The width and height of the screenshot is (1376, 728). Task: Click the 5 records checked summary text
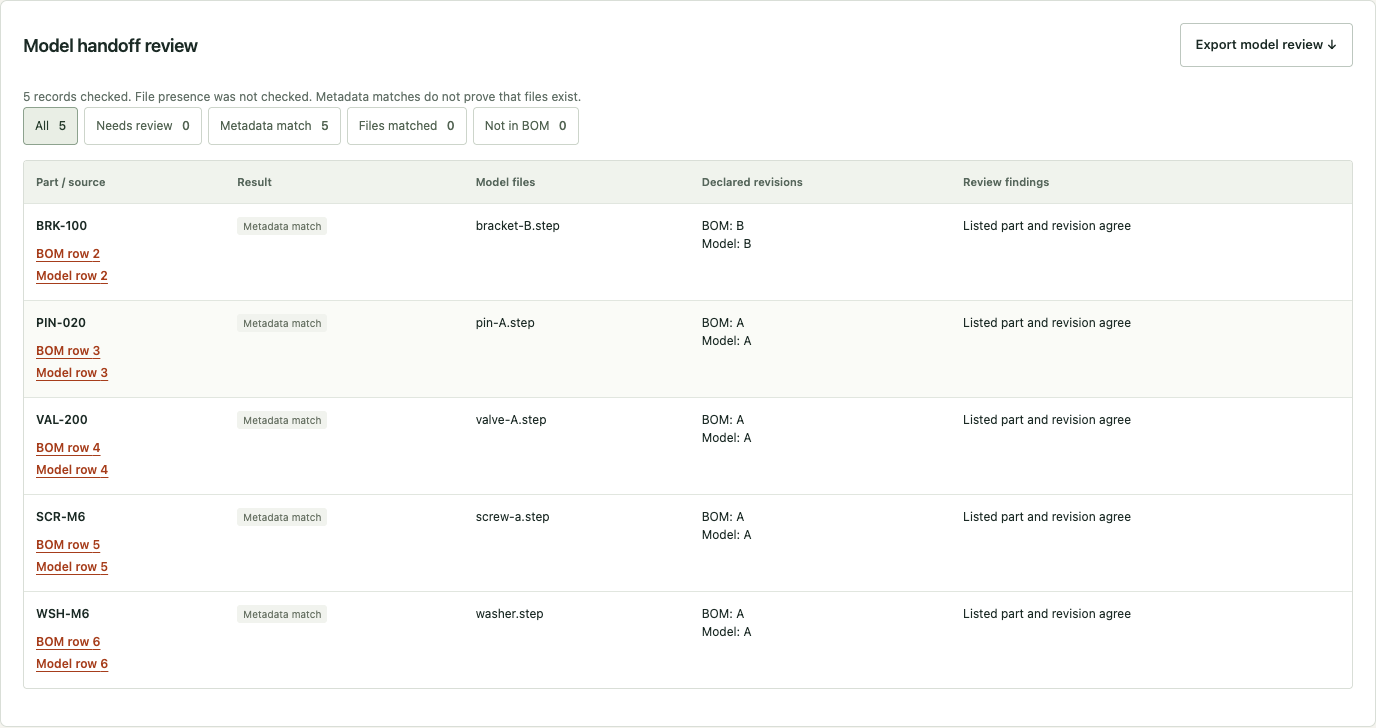pos(302,97)
